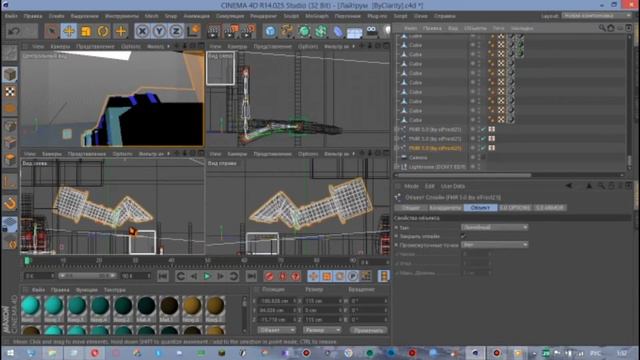Open the deformer objects icon
This screenshot has height=360, width=640.
click(x=338, y=31)
